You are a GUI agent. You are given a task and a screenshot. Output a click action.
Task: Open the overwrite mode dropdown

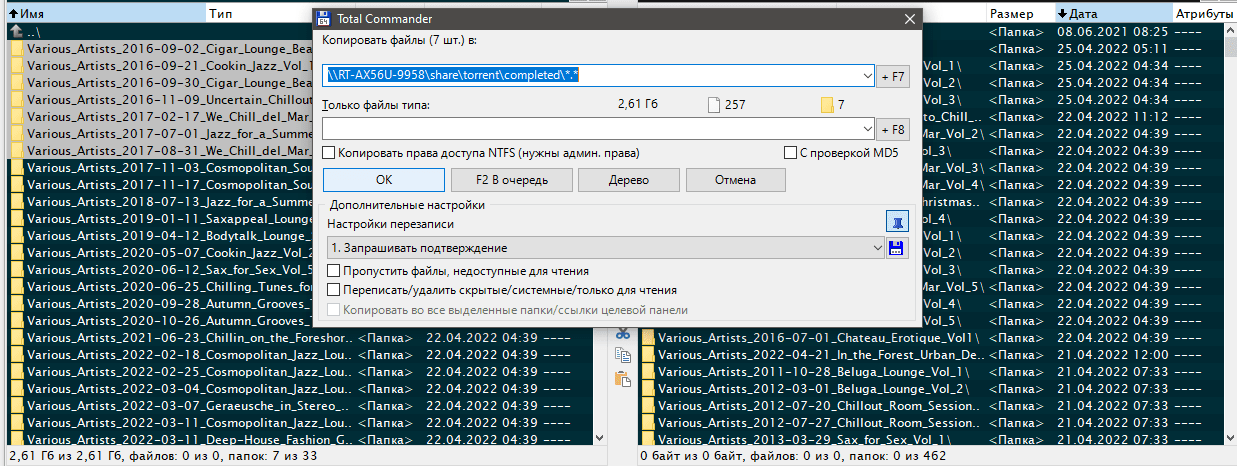(x=877, y=248)
